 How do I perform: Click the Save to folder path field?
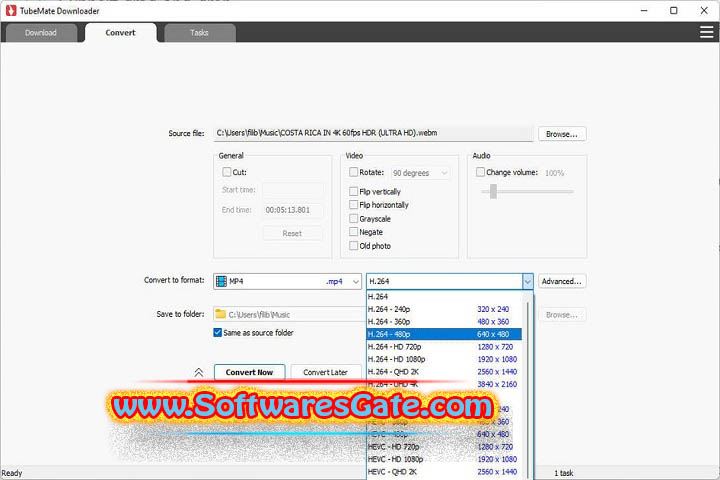click(x=289, y=315)
